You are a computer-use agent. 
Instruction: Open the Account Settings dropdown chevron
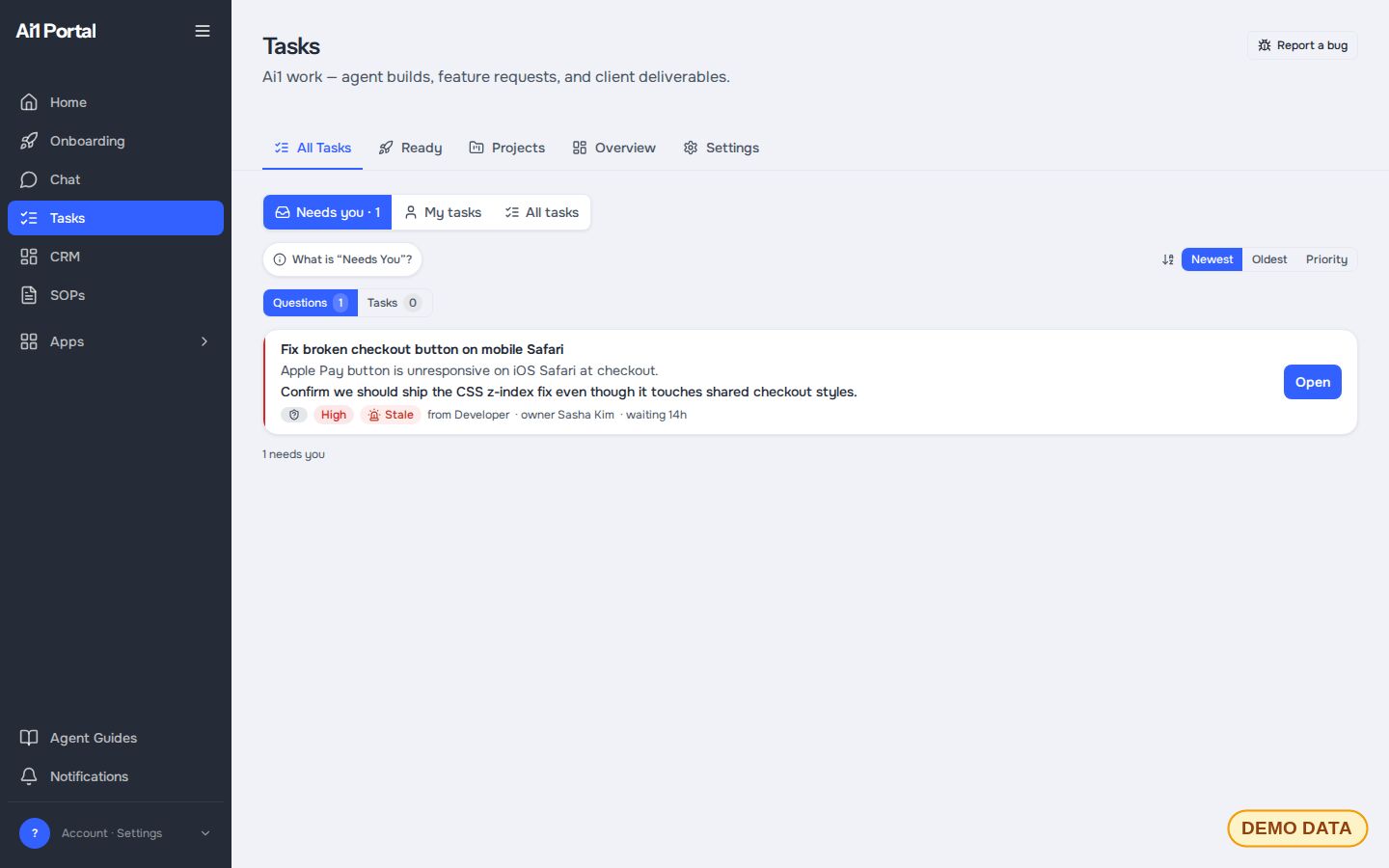point(204,833)
